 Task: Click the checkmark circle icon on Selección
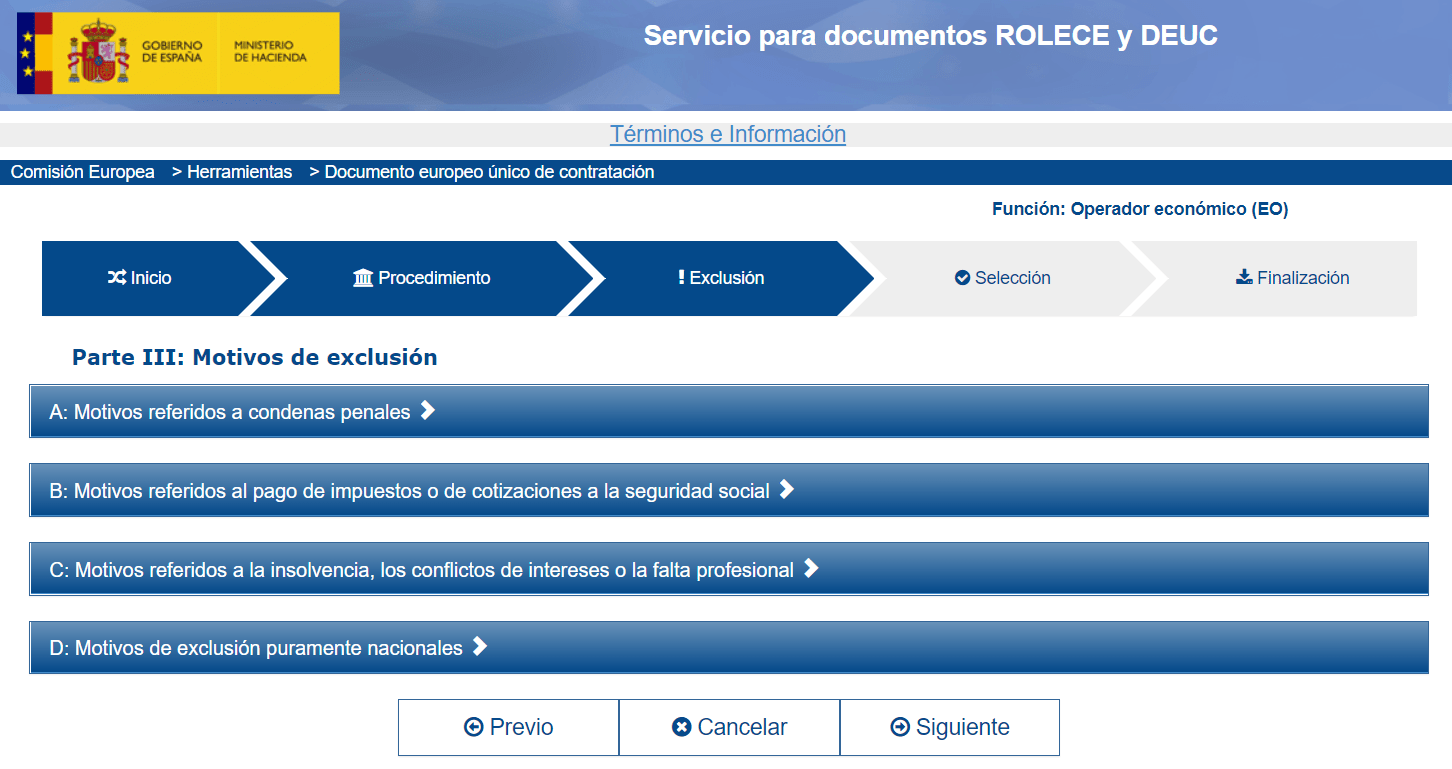click(x=962, y=278)
